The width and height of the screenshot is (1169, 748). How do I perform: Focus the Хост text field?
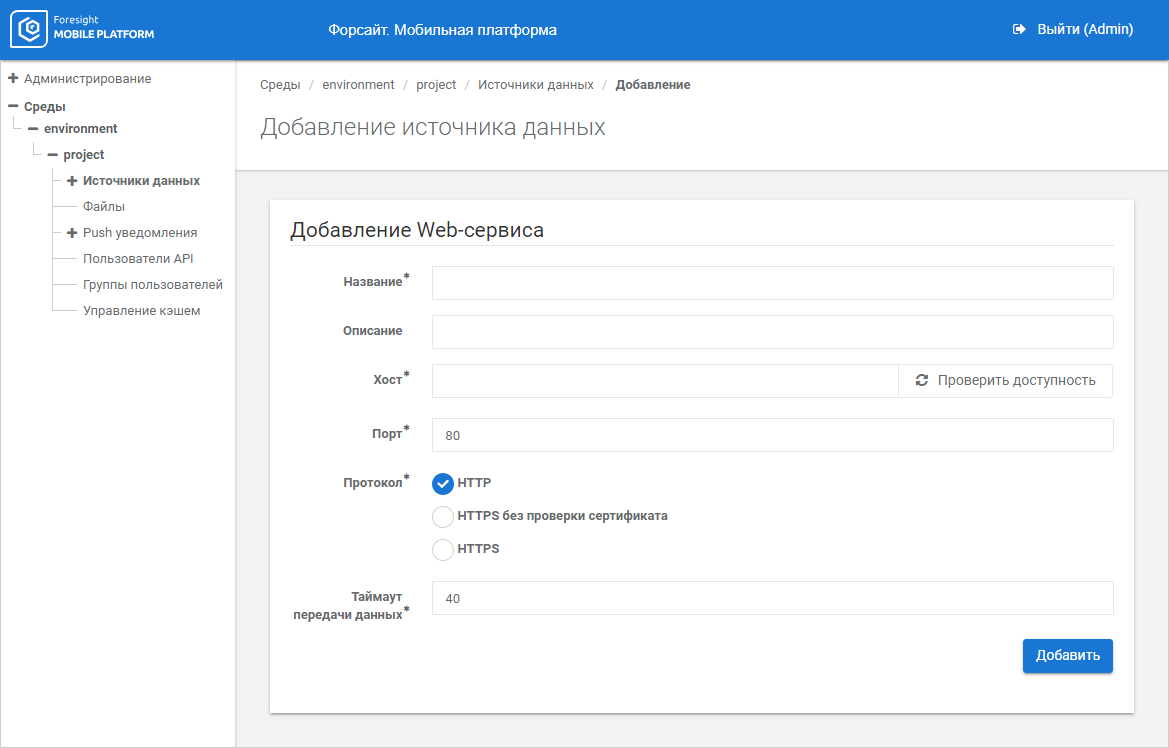point(665,381)
